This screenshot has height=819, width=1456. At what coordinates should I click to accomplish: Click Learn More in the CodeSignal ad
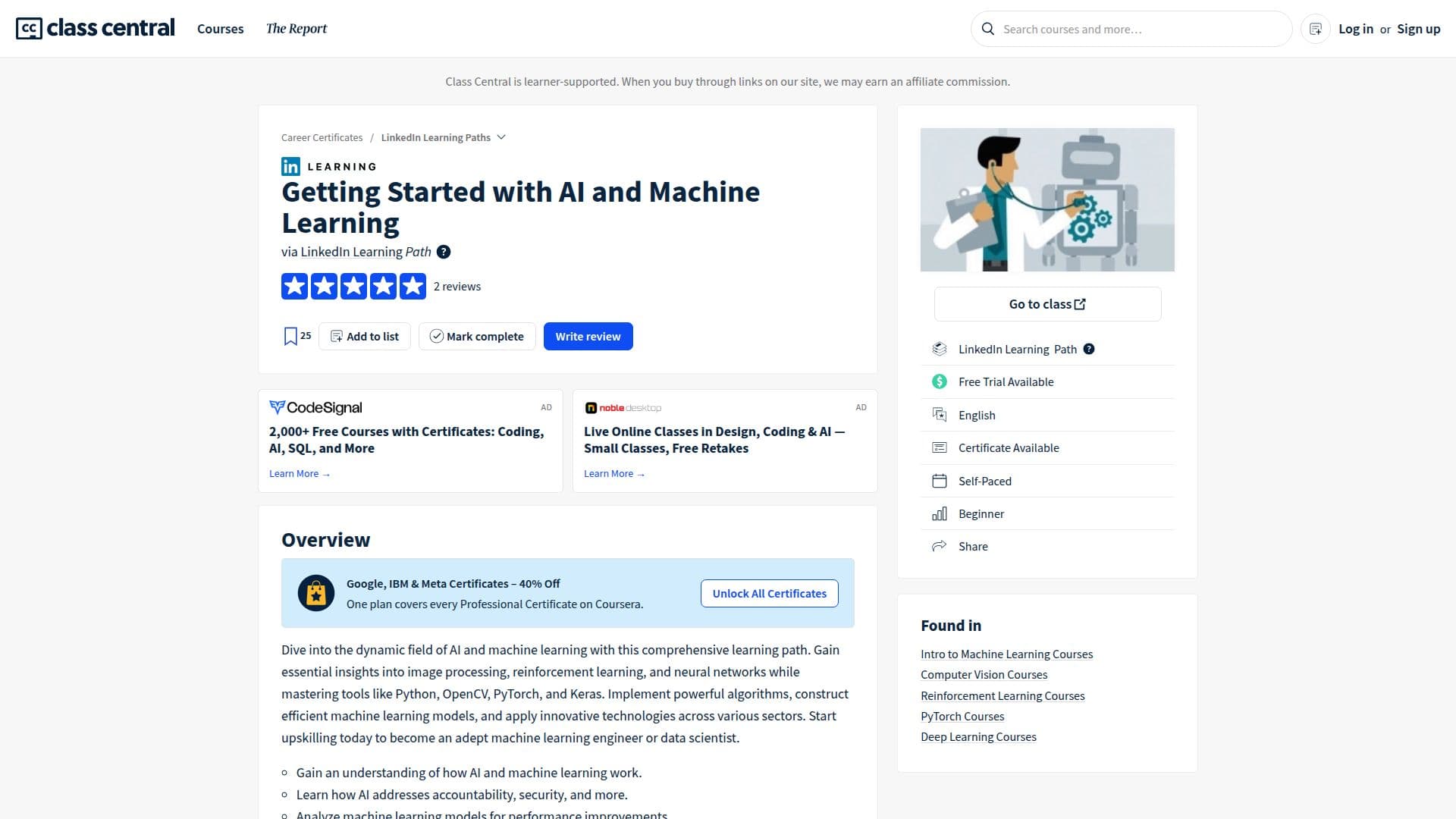point(300,473)
